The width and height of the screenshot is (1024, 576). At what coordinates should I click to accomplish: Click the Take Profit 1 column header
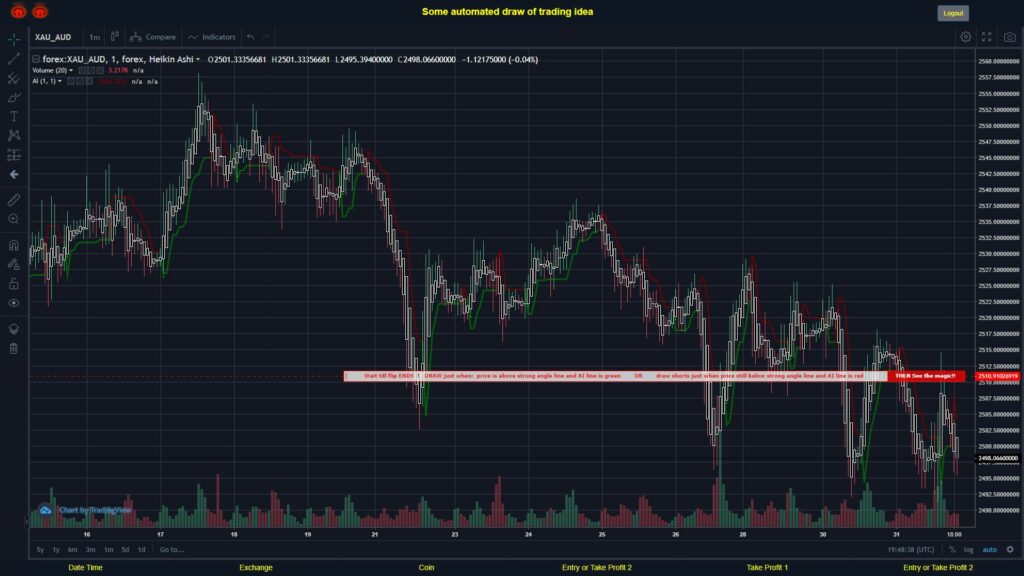tap(767, 568)
